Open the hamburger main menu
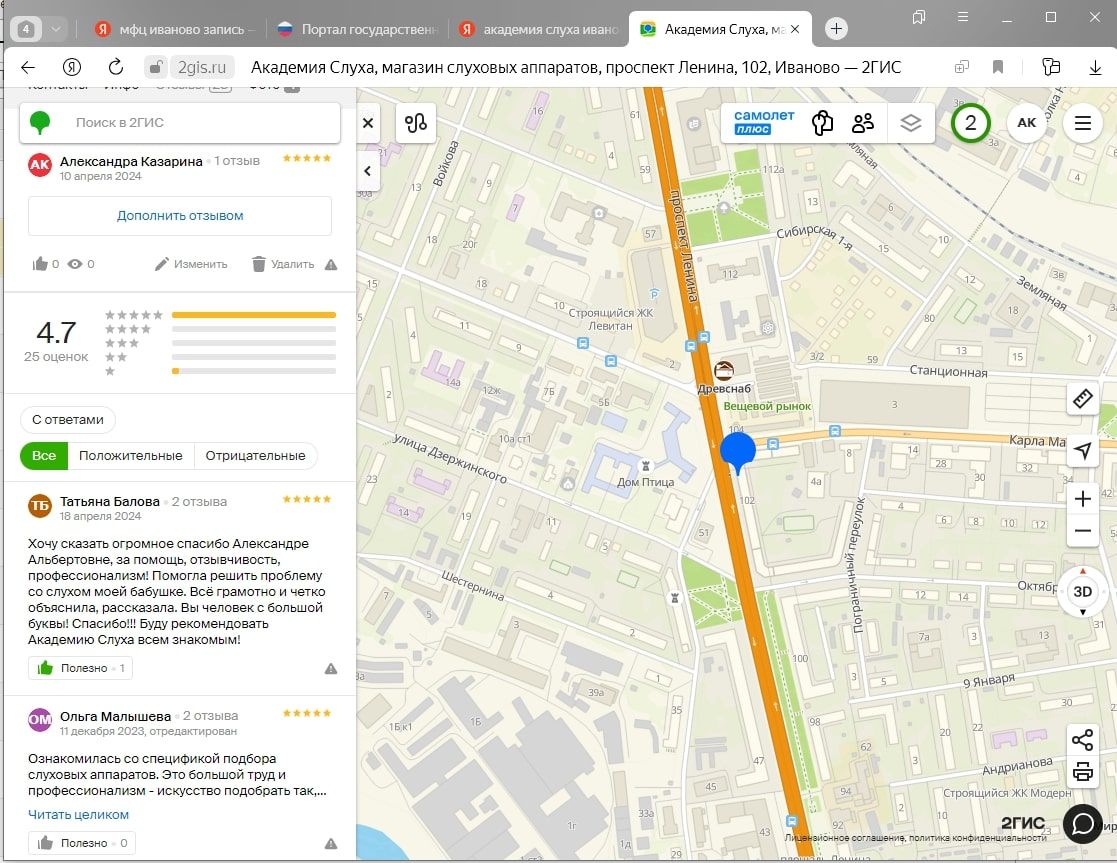Screen dimensions: 1117x863 pos(1082,123)
